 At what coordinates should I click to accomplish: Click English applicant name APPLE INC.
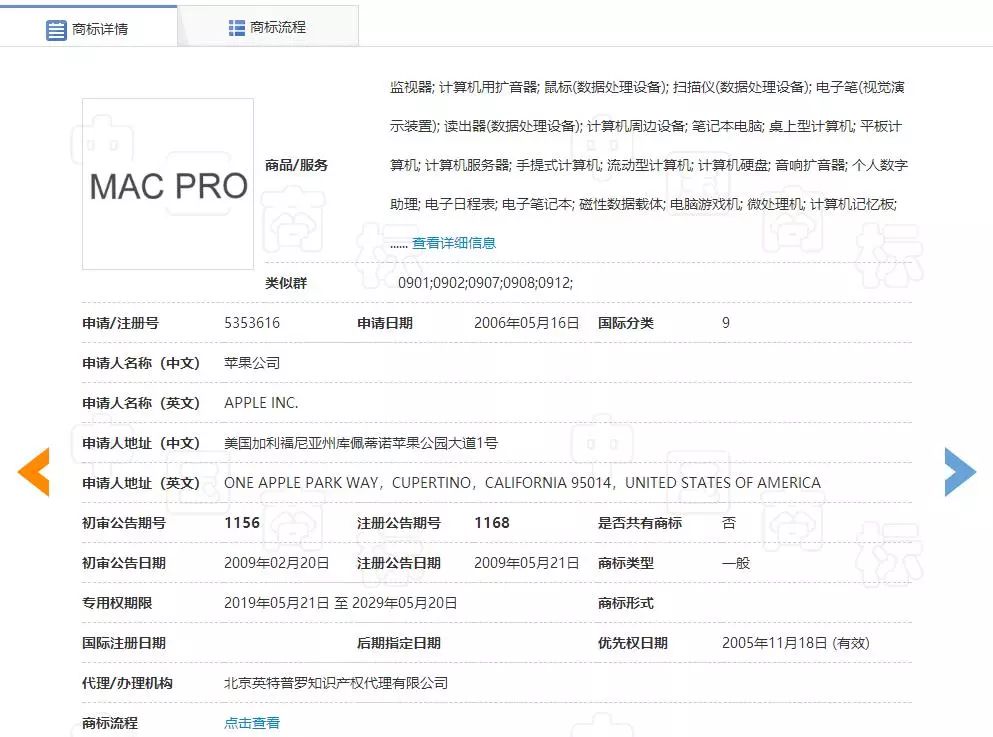261,403
